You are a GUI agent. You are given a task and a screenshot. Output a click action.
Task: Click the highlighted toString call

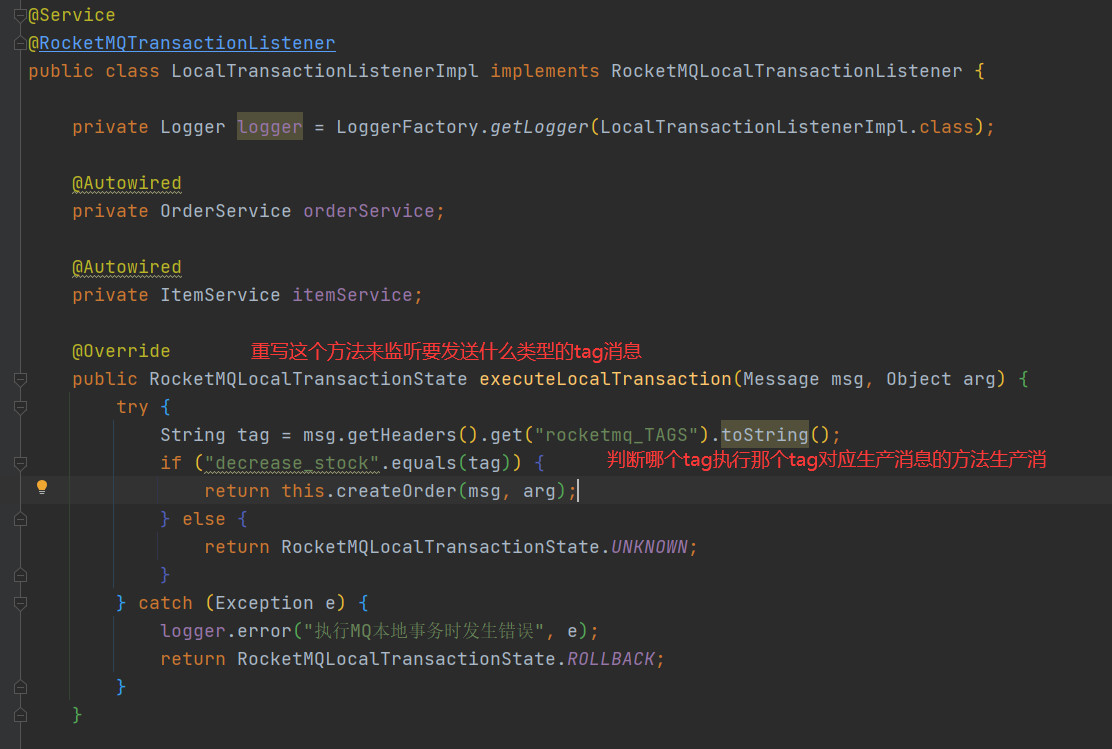click(764, 435)
